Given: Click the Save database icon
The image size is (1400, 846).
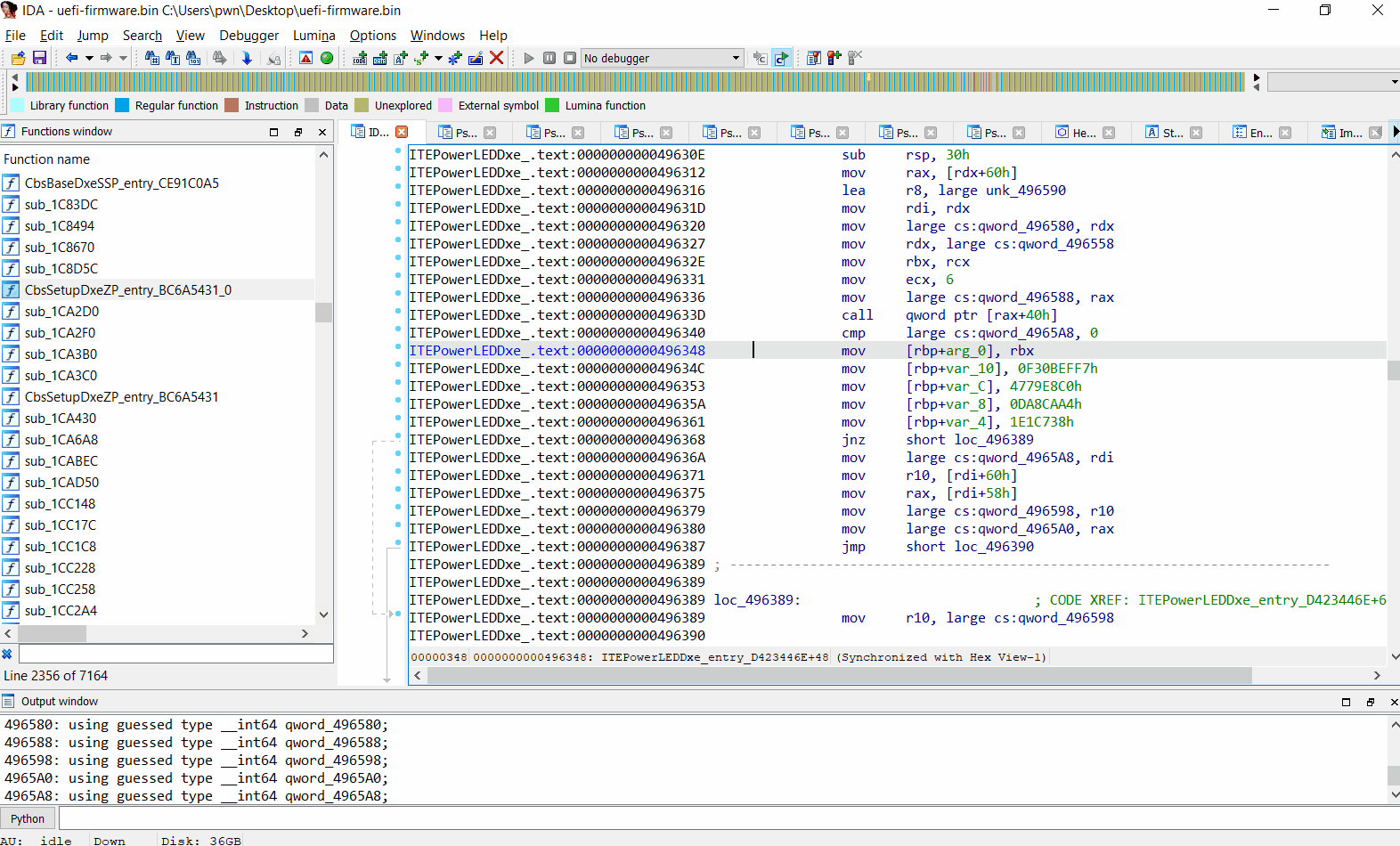Looking at the screenshot, I should (x=39, y=58).
